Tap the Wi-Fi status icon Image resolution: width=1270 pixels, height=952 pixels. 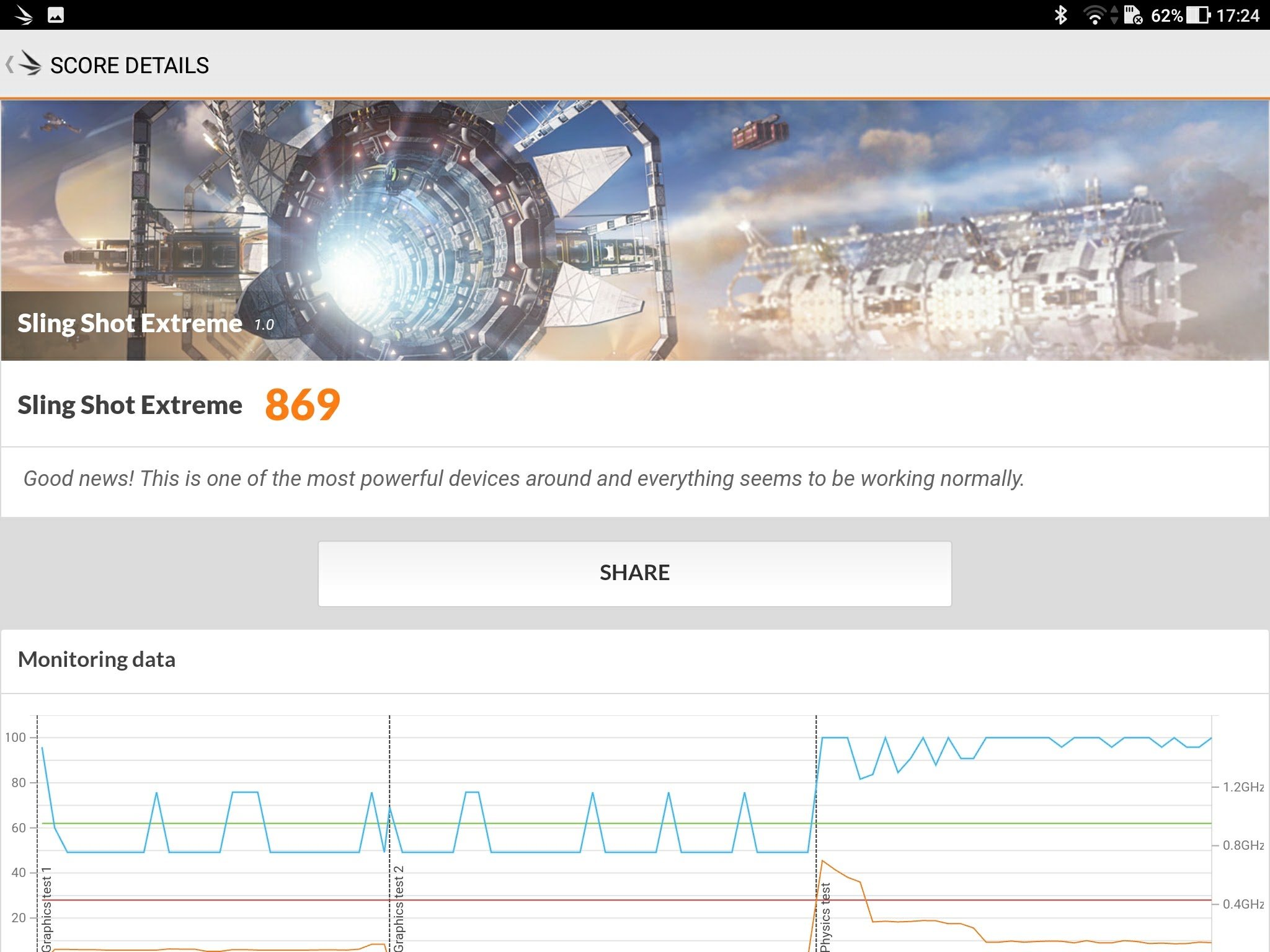1095,15
